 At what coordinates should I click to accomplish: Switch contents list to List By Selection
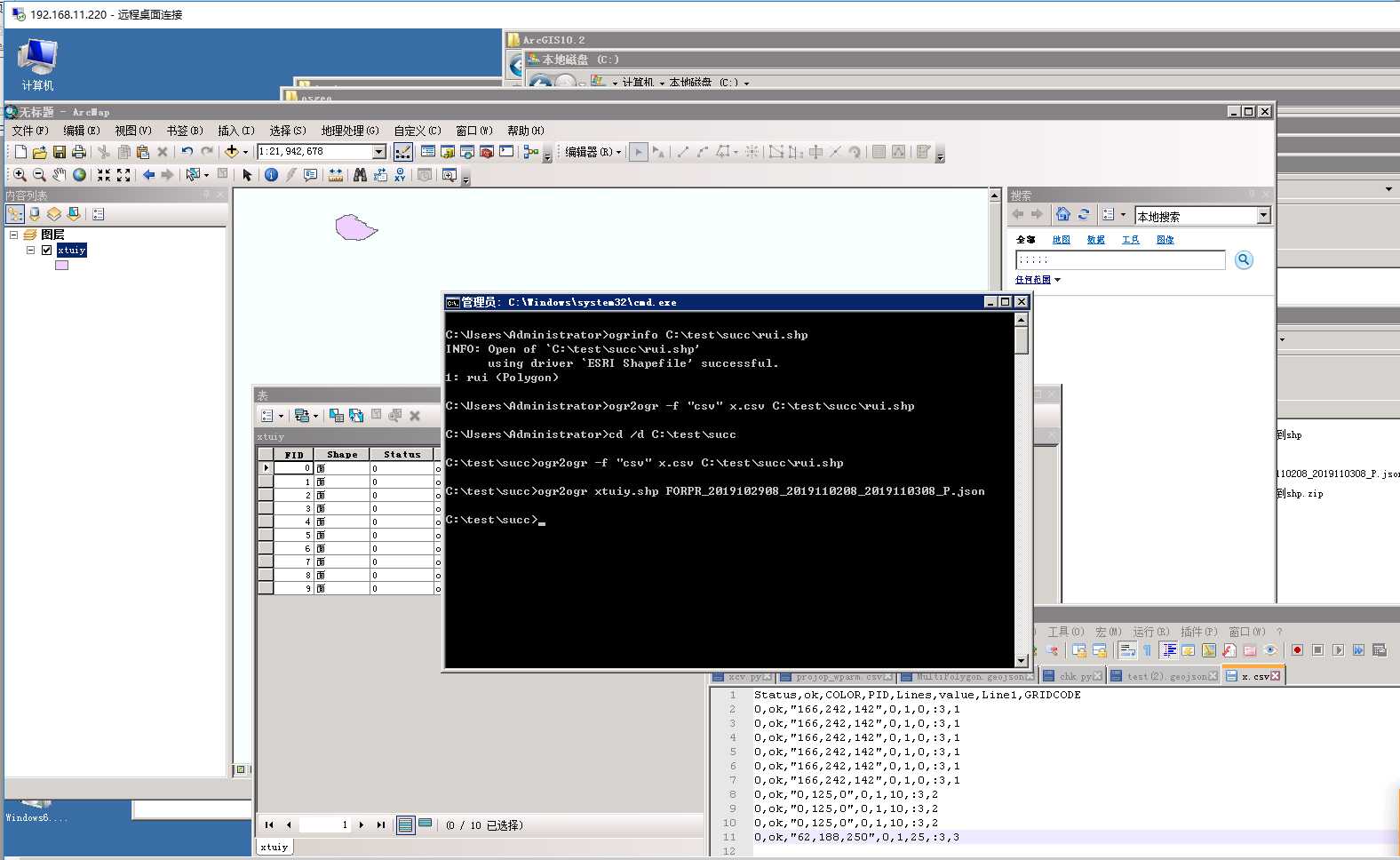coord(74,214)
